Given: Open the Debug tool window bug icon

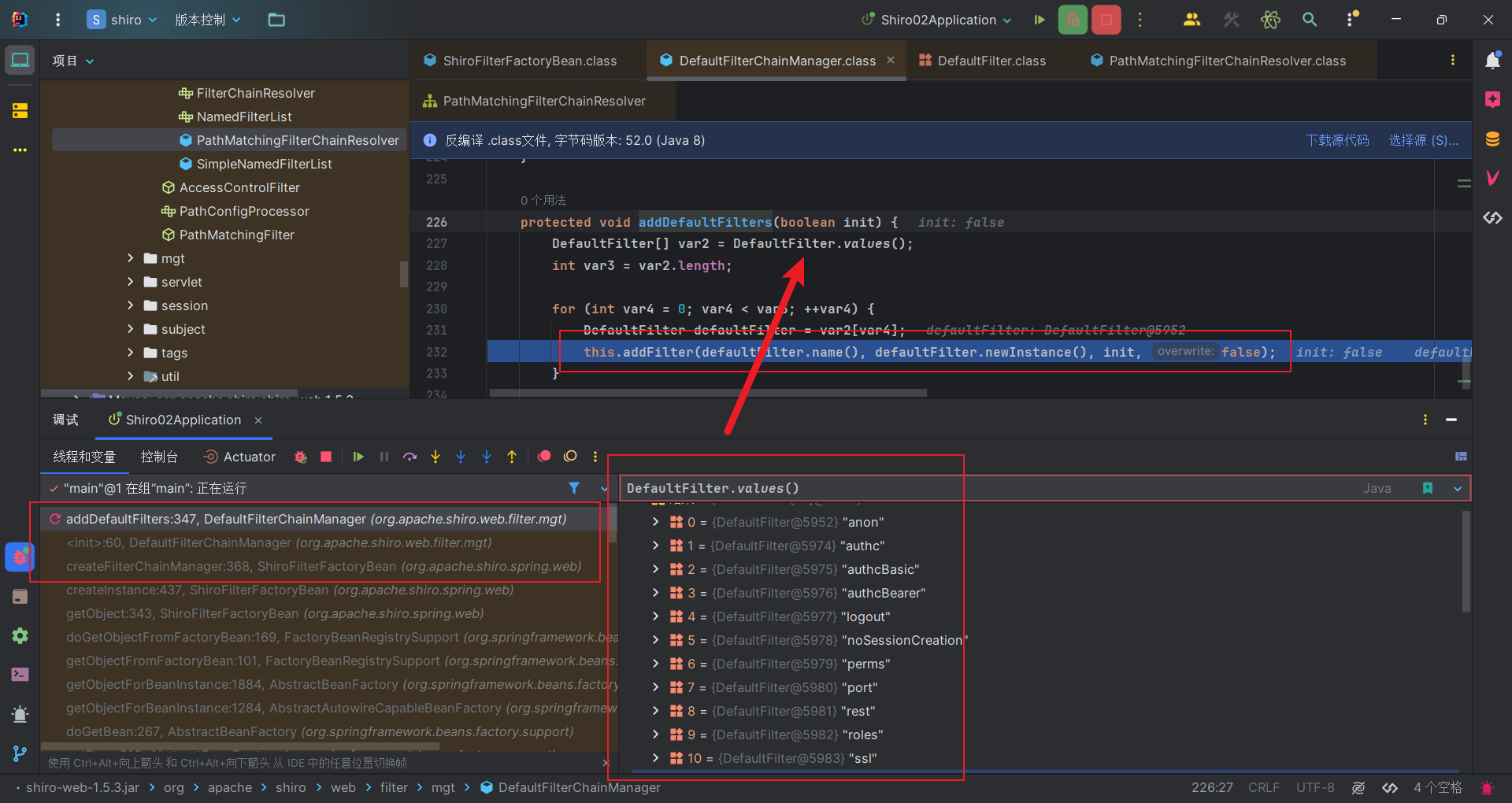Looking at the screenshot, I should point(20,557).
